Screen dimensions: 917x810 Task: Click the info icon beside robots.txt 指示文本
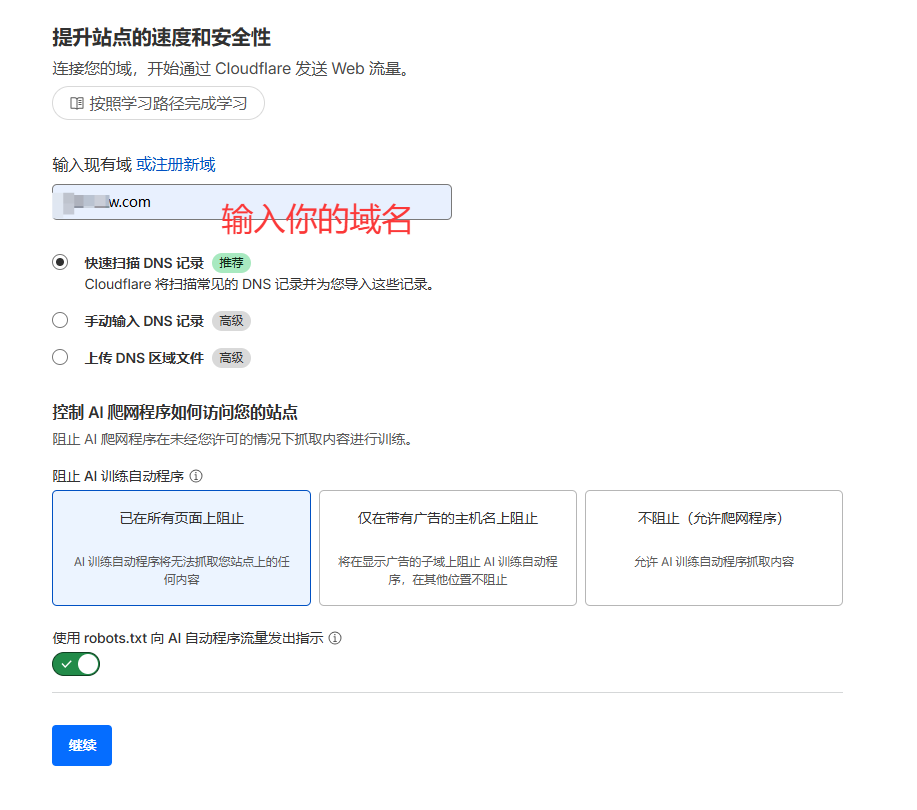pos(333,639)
